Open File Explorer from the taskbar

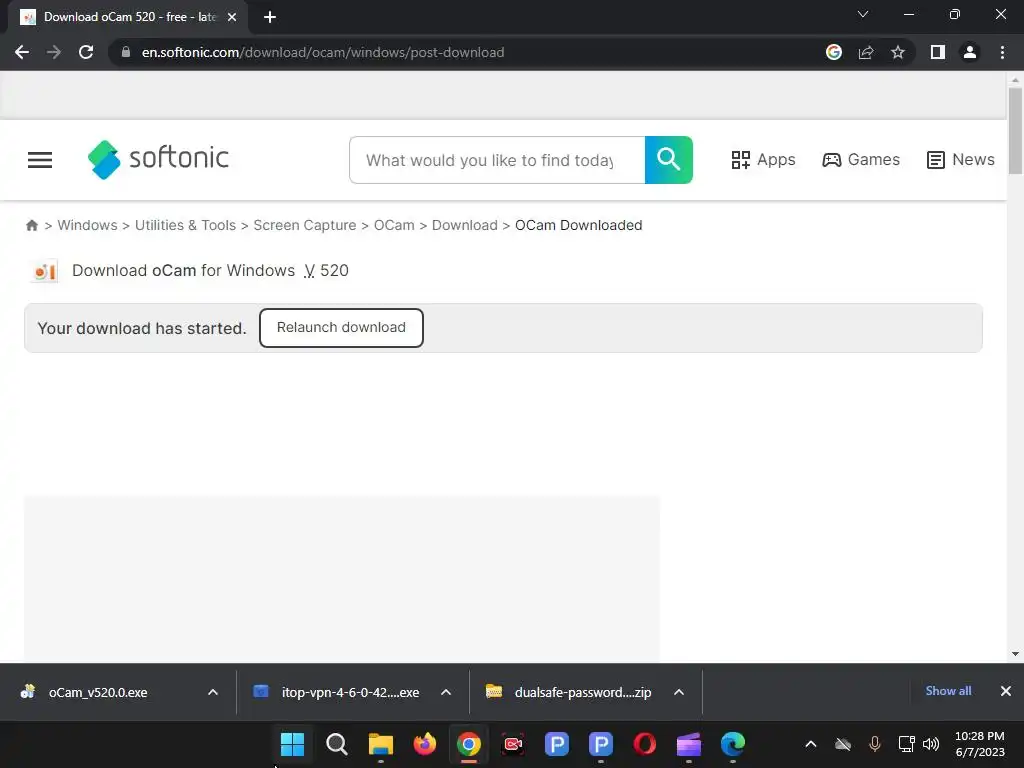pyautogui.click(x=381, y=744)
